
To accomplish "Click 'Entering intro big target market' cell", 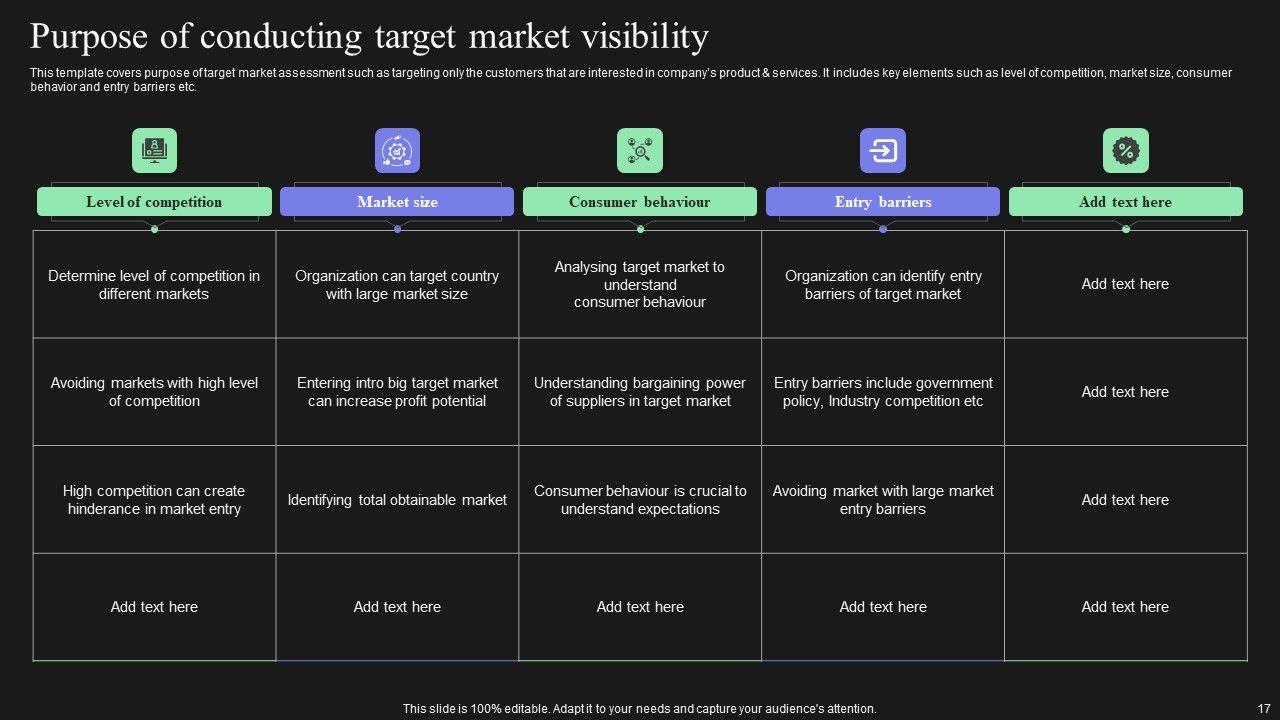I will pos(397,392).
